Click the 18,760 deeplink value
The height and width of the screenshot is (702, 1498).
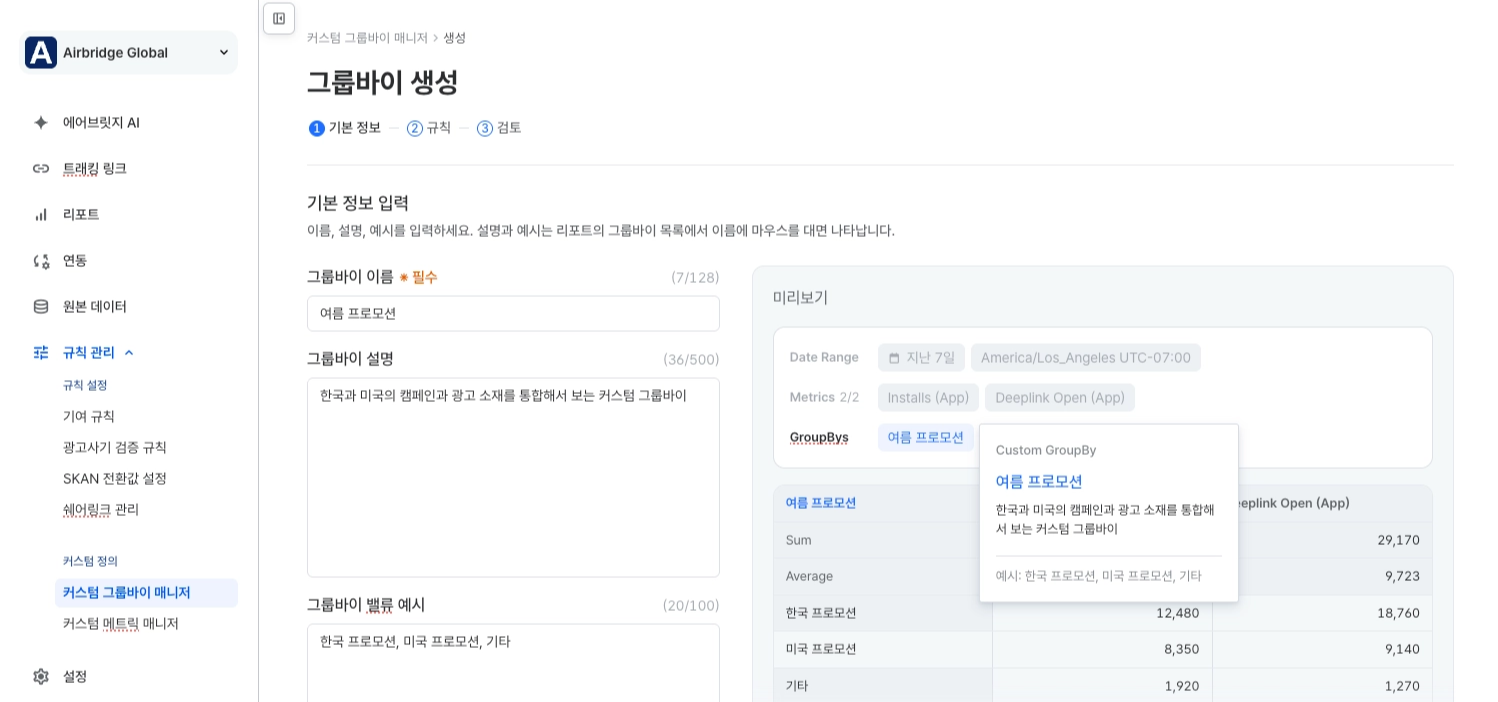click(1398, 612)
